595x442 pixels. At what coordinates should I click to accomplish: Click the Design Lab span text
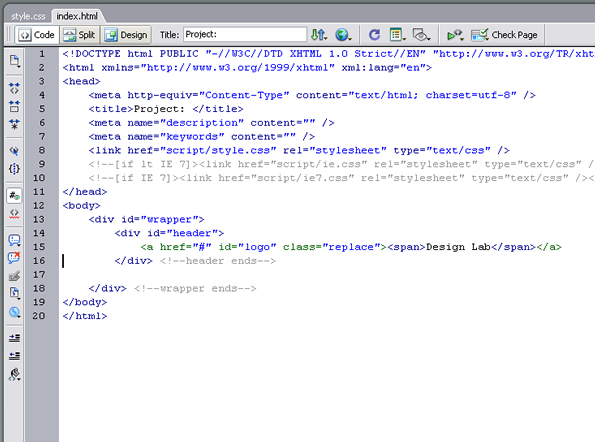[458, 247]
